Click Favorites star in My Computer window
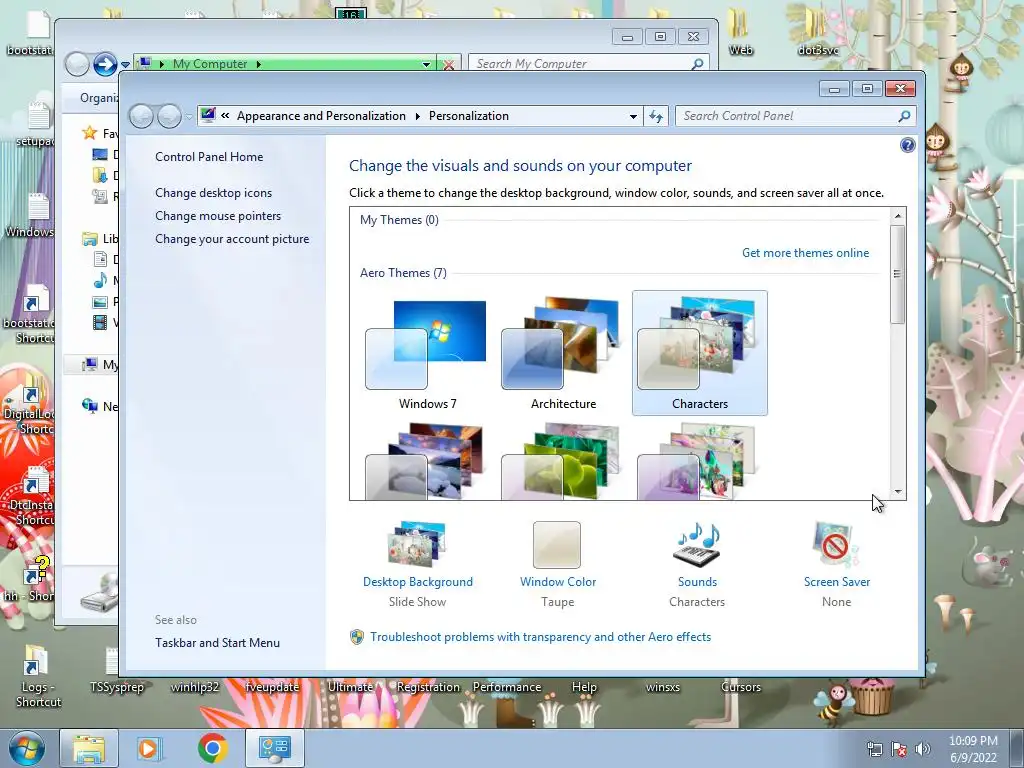The image size is (1024, 768). point(90,133)
